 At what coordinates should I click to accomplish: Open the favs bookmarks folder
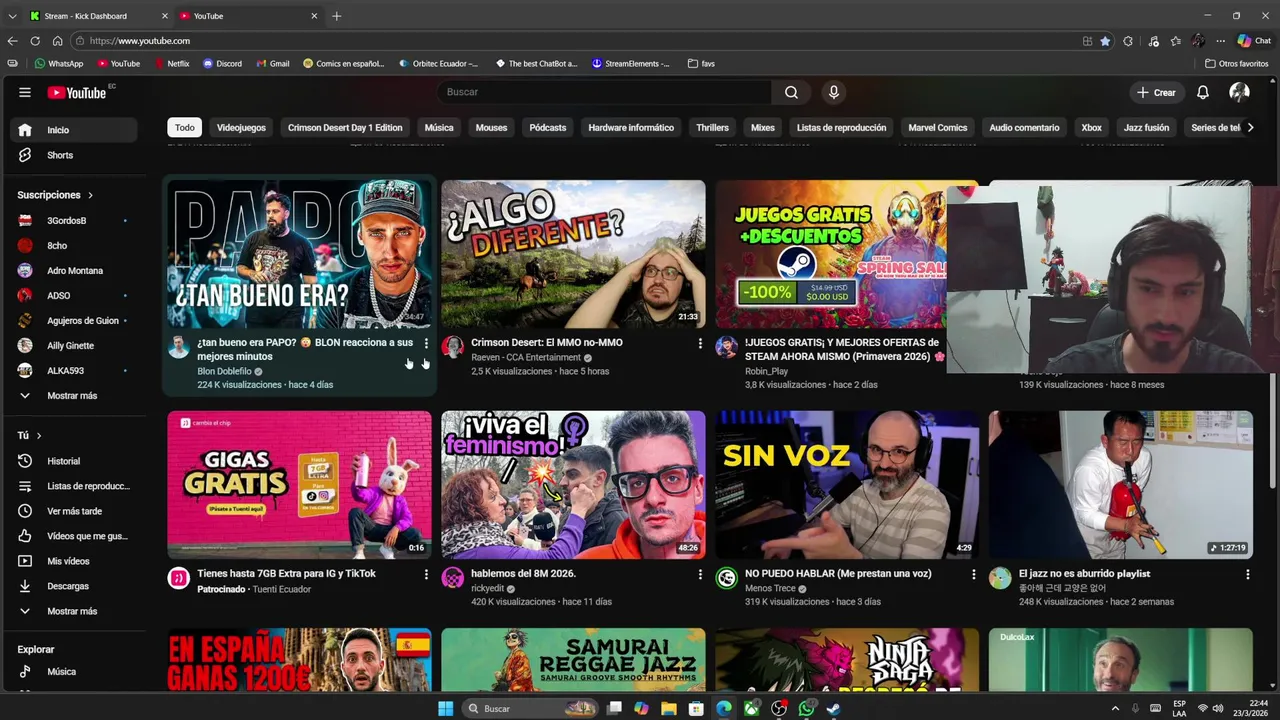[701, 63]
